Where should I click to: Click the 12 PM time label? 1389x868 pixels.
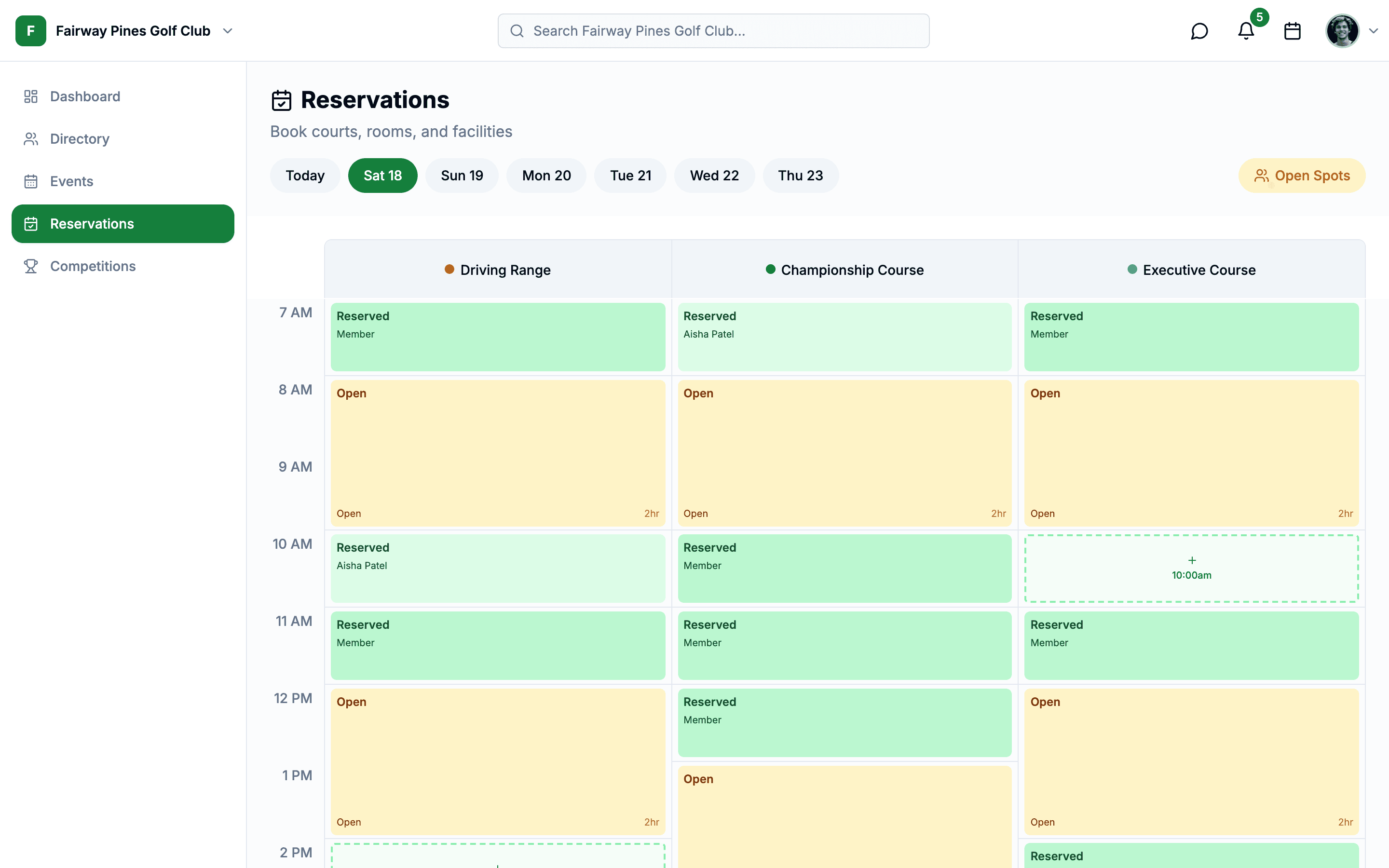(x=293, y=699)
